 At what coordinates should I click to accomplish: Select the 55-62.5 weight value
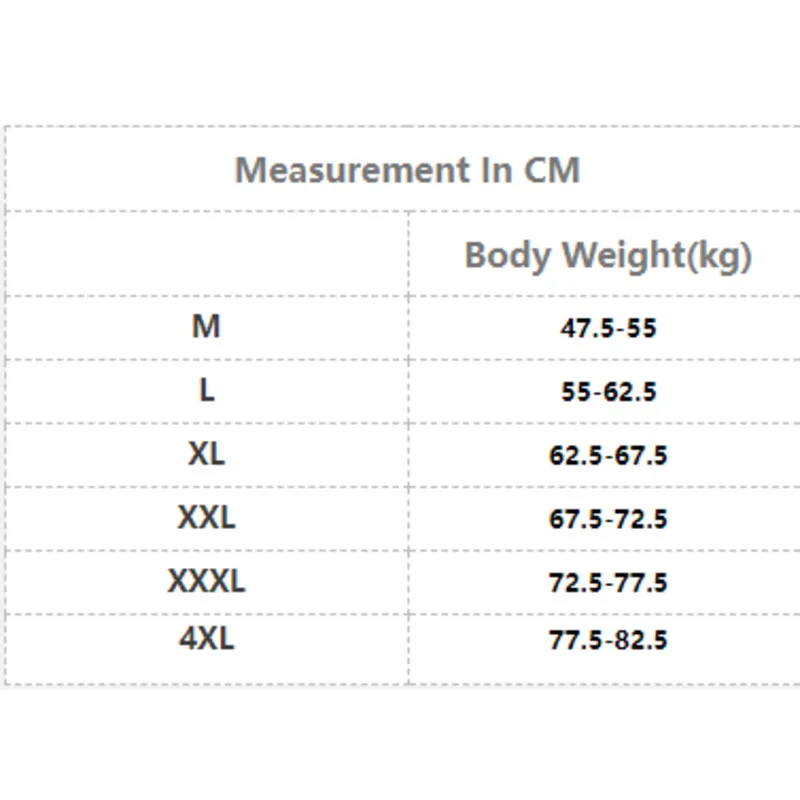pos(608,392)
